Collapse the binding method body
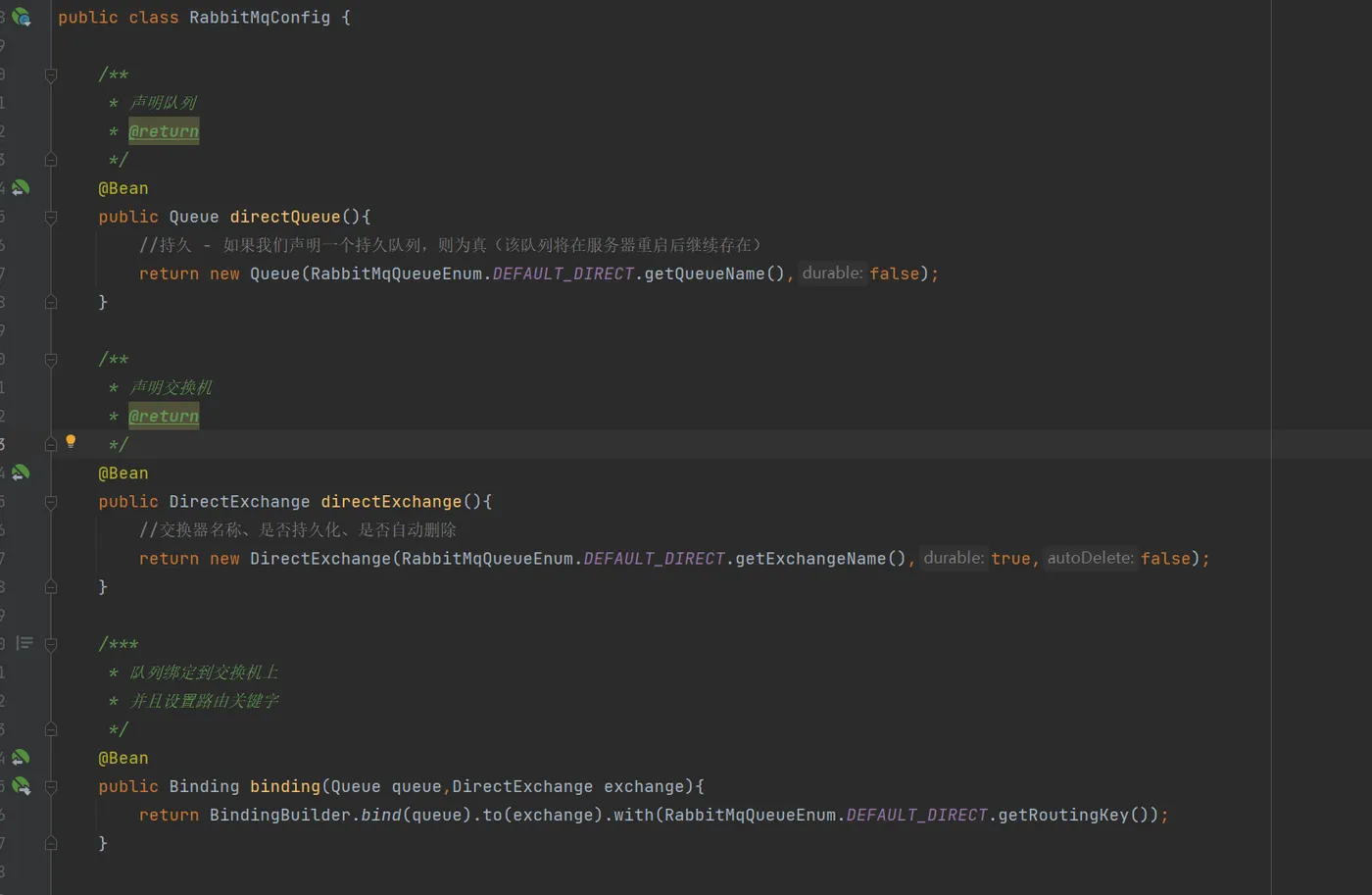The width and height of the screenshot is (1372, 895). tap(51, 786)
